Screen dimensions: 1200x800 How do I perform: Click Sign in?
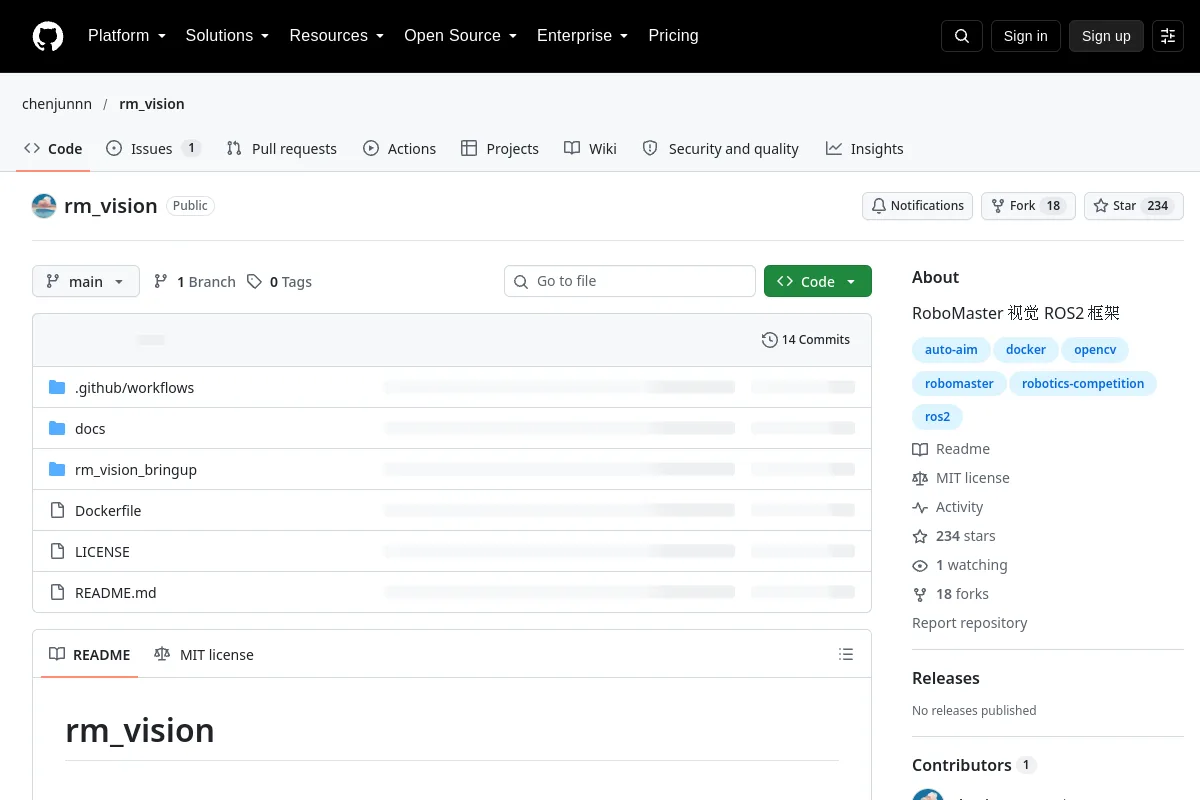(x=1025, y=36)
